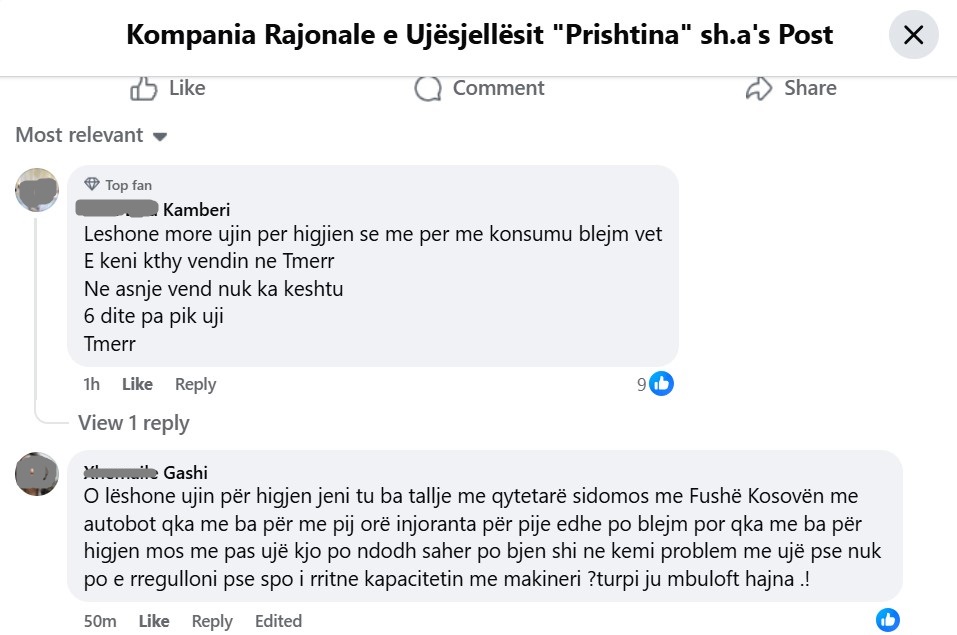The width and height of the screenshot is (957, 635).
Task: View the 9 like reactions on Kamberi's comment
Action: 655,384
